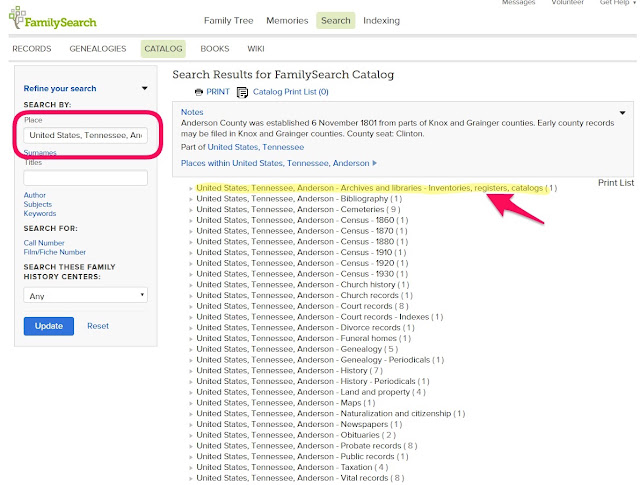Open Anderson - Census - 1930 entry
The image size is (640, 485).
302,274
